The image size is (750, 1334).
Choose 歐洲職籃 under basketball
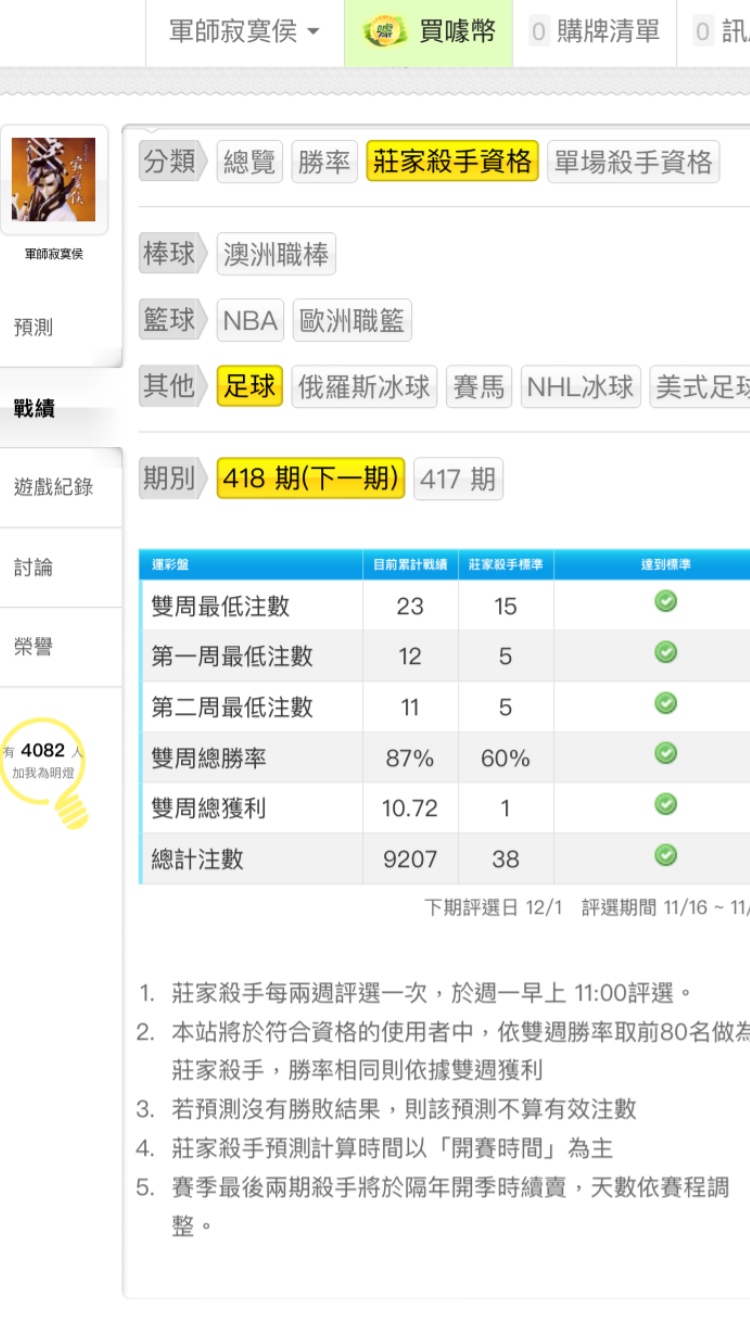click(x=352, y=320)
